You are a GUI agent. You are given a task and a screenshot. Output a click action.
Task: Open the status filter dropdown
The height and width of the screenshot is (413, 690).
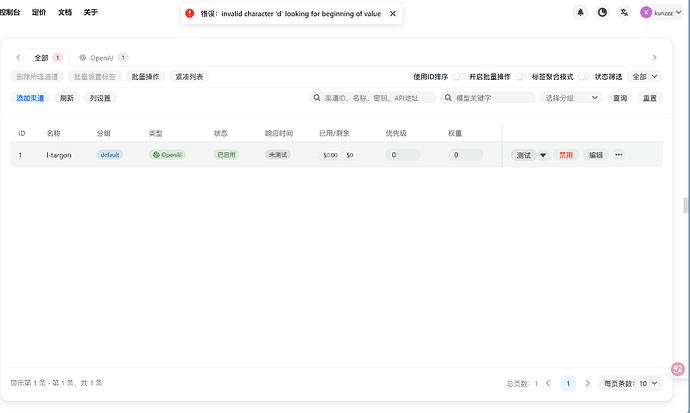(x=645, y=77)
